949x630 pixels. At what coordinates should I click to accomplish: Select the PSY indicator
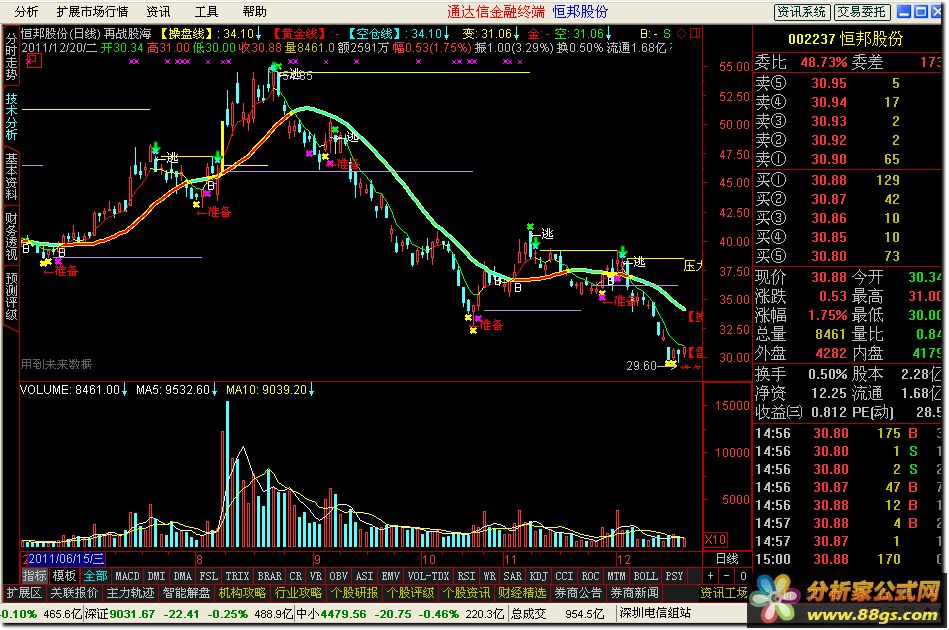675,576
